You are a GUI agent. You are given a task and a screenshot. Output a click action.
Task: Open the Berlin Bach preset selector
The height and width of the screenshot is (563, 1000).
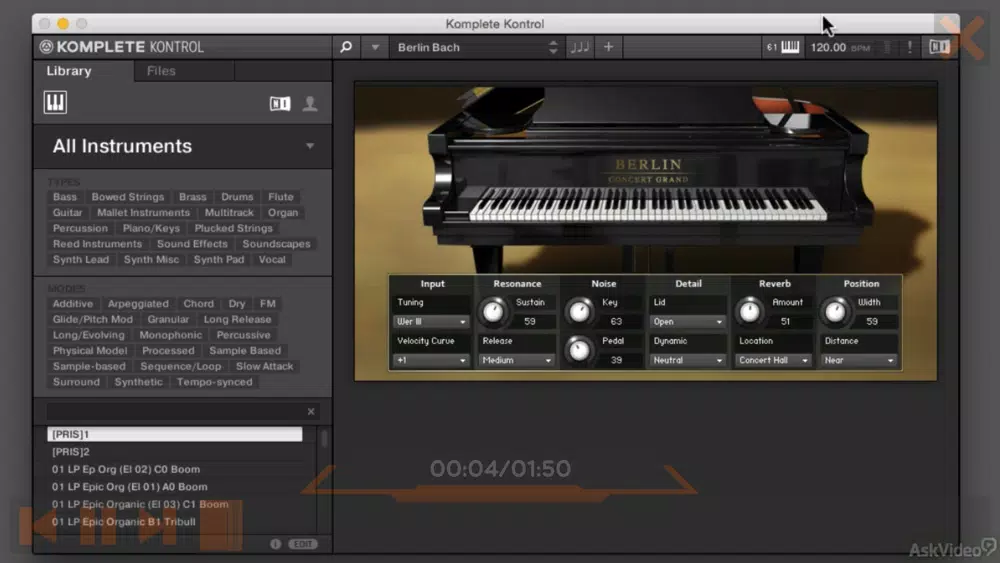point(476,47)
